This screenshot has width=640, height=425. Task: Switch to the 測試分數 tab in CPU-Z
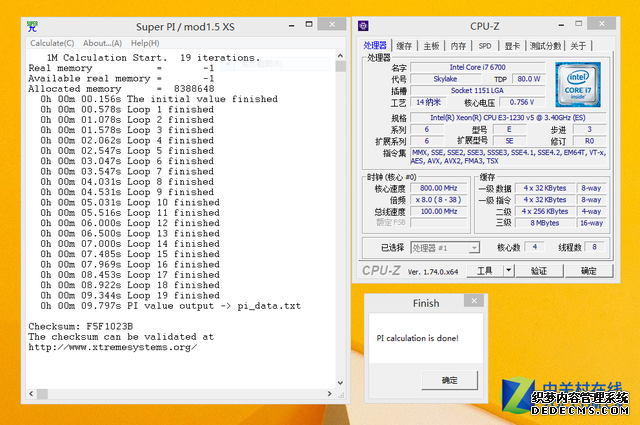(x=545, y=46)
